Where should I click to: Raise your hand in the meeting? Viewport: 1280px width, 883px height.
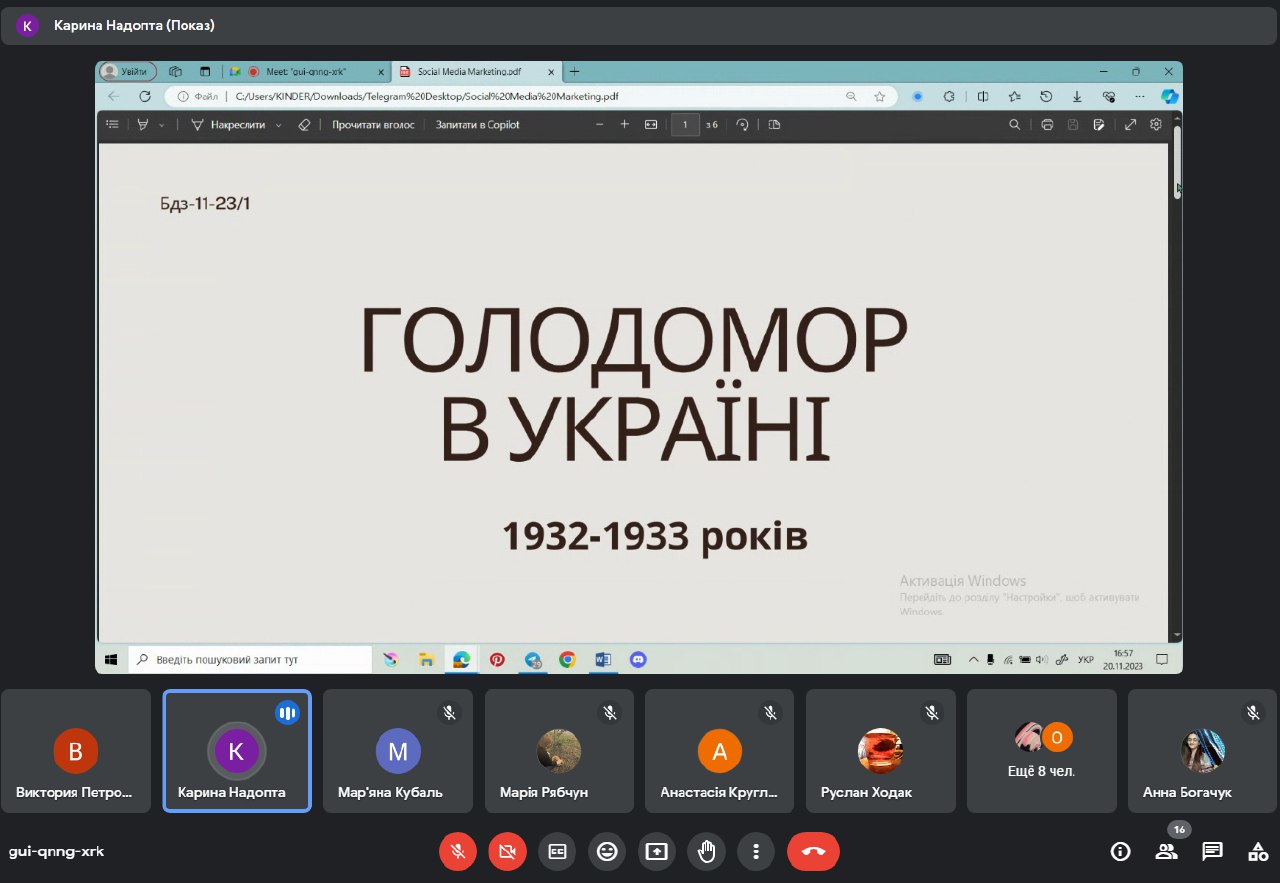(x=706, y=851)
